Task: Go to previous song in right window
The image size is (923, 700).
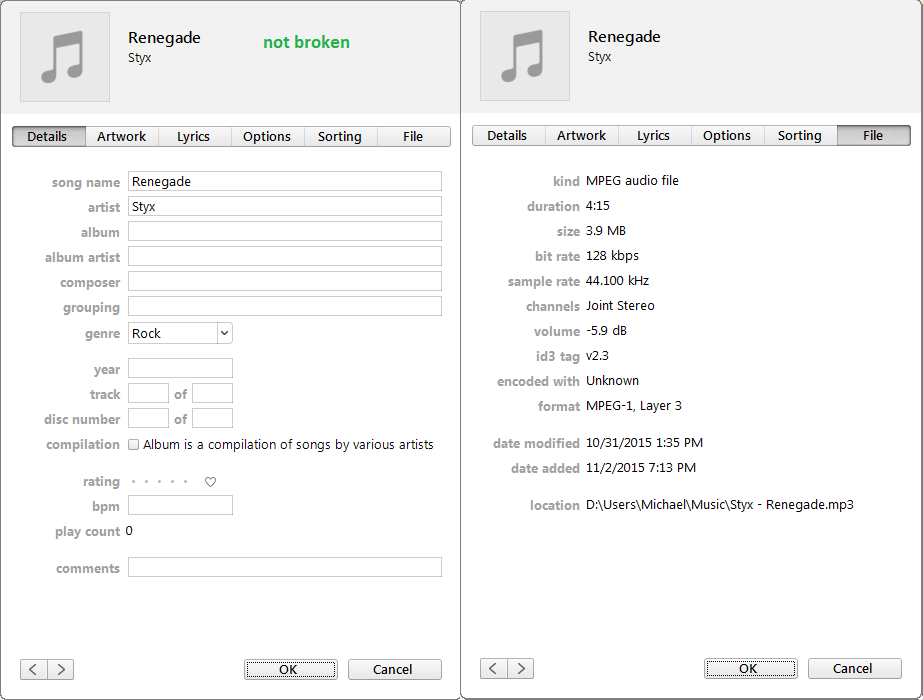Action: (493, 668)
